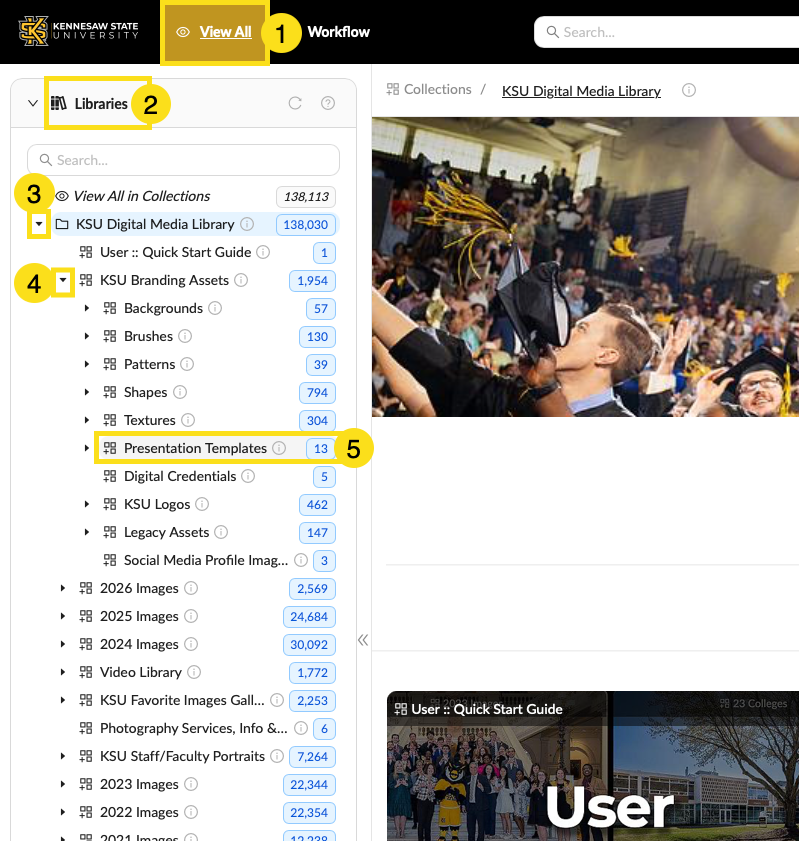The image size is (799, 841).
Task: Expand the Video Library collection
Action: click(x=63, y=672)
